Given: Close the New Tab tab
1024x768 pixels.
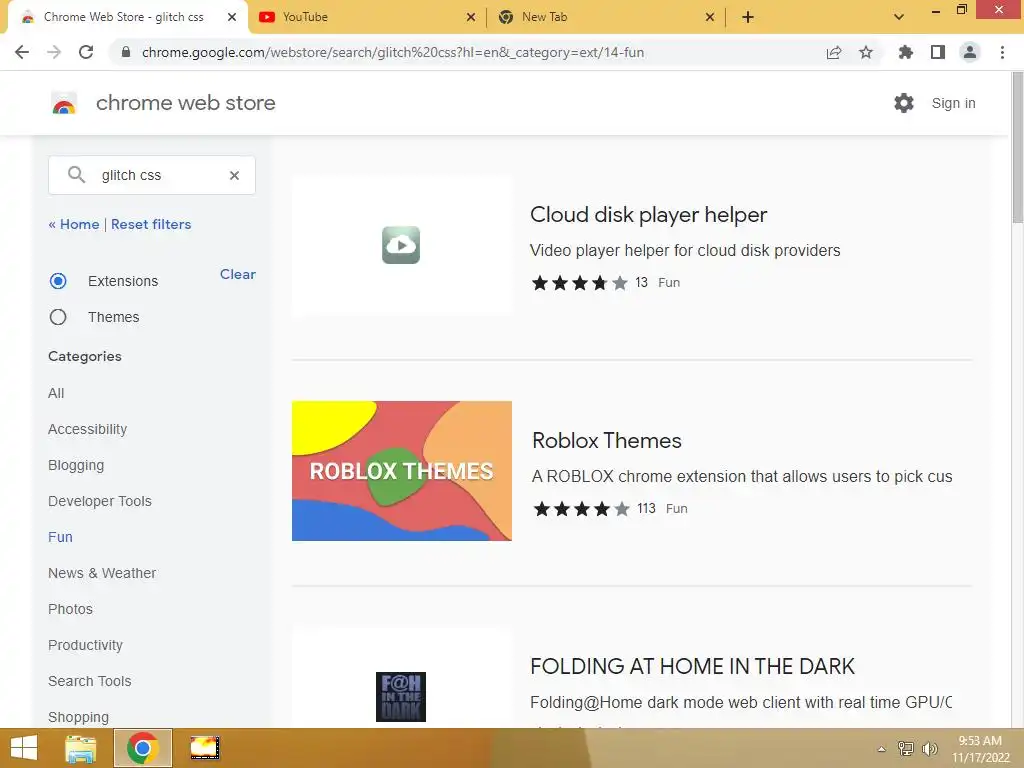Looking at the screenshot, I should (710, 17).
